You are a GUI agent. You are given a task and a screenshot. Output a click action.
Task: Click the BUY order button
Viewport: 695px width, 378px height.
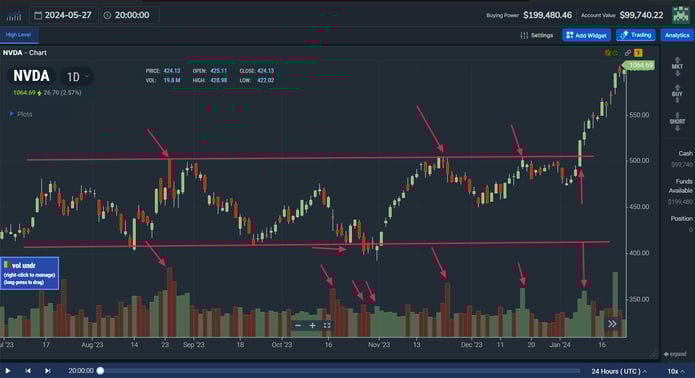click(x=677, y=94)
